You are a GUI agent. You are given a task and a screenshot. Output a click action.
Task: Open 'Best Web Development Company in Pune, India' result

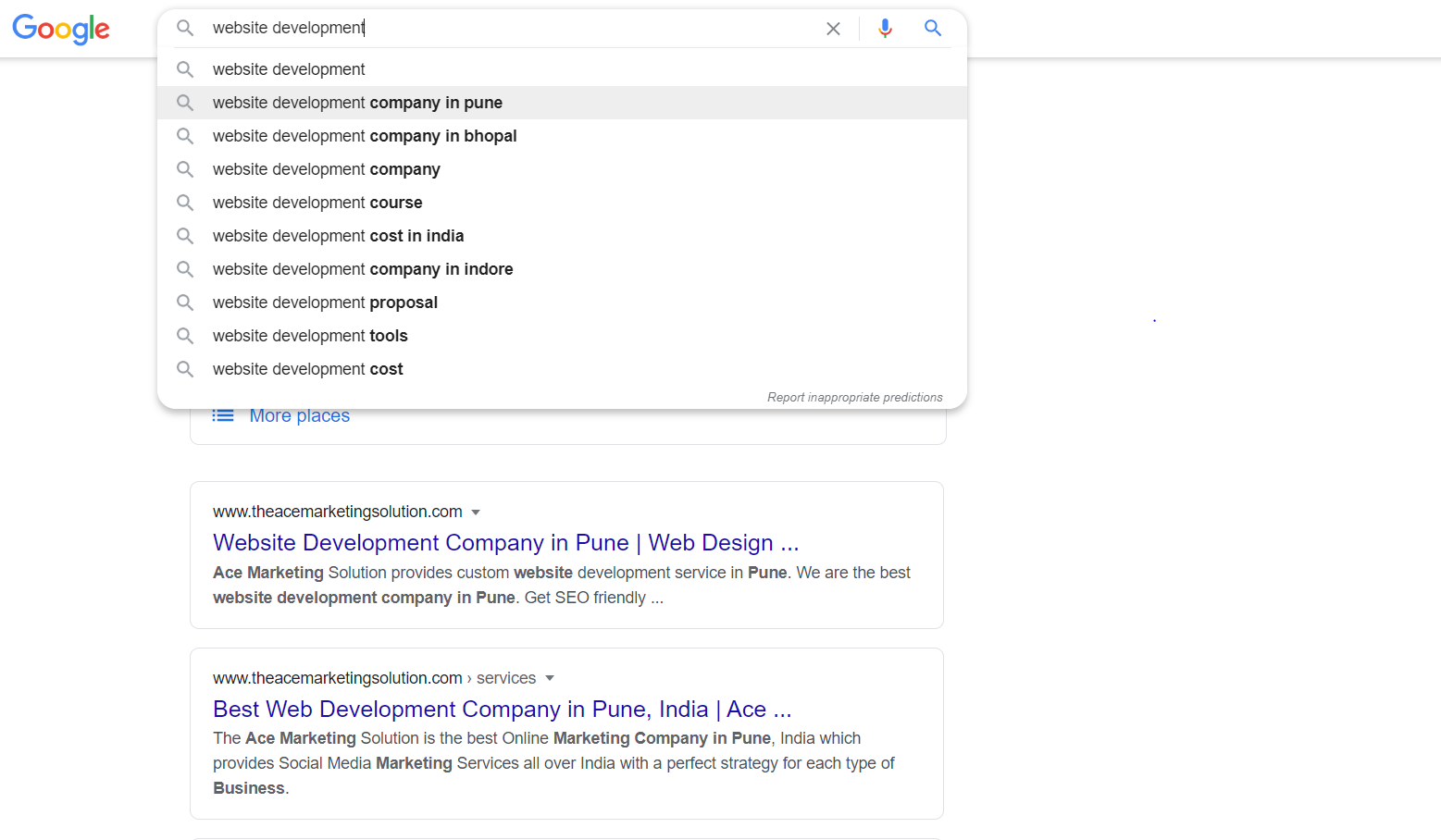pyautogui.click(x=502, y=710)
